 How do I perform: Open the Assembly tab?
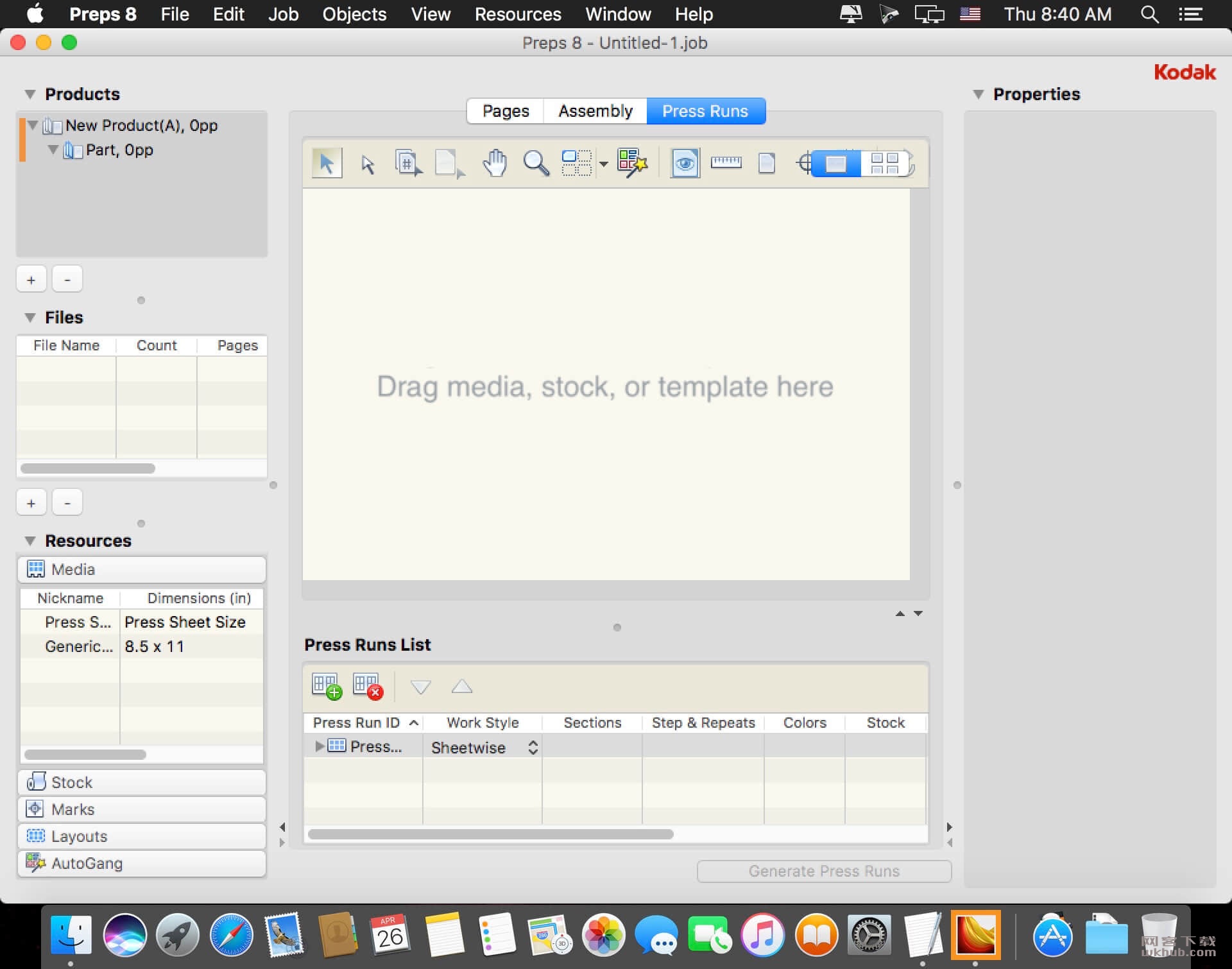(595, 111)
